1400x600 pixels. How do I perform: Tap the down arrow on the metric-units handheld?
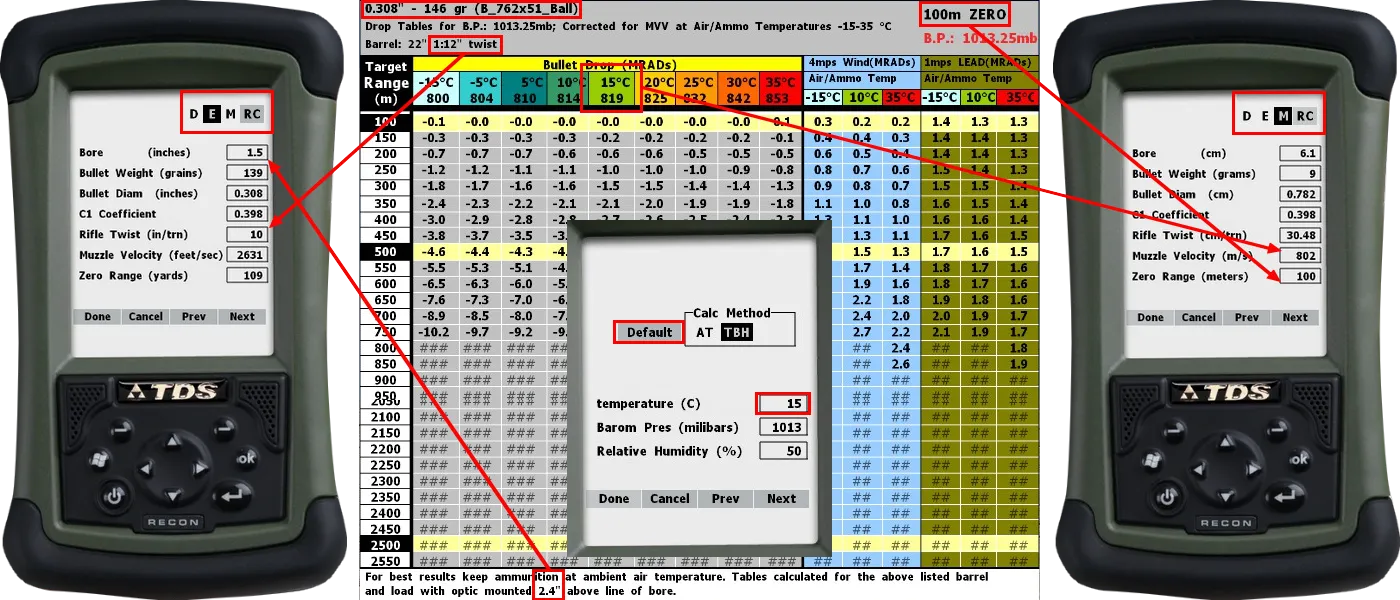point(1226,494)
